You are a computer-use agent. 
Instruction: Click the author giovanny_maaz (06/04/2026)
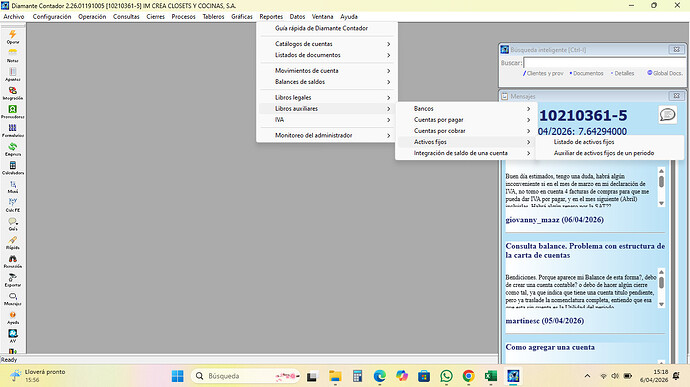coord(554,220)
